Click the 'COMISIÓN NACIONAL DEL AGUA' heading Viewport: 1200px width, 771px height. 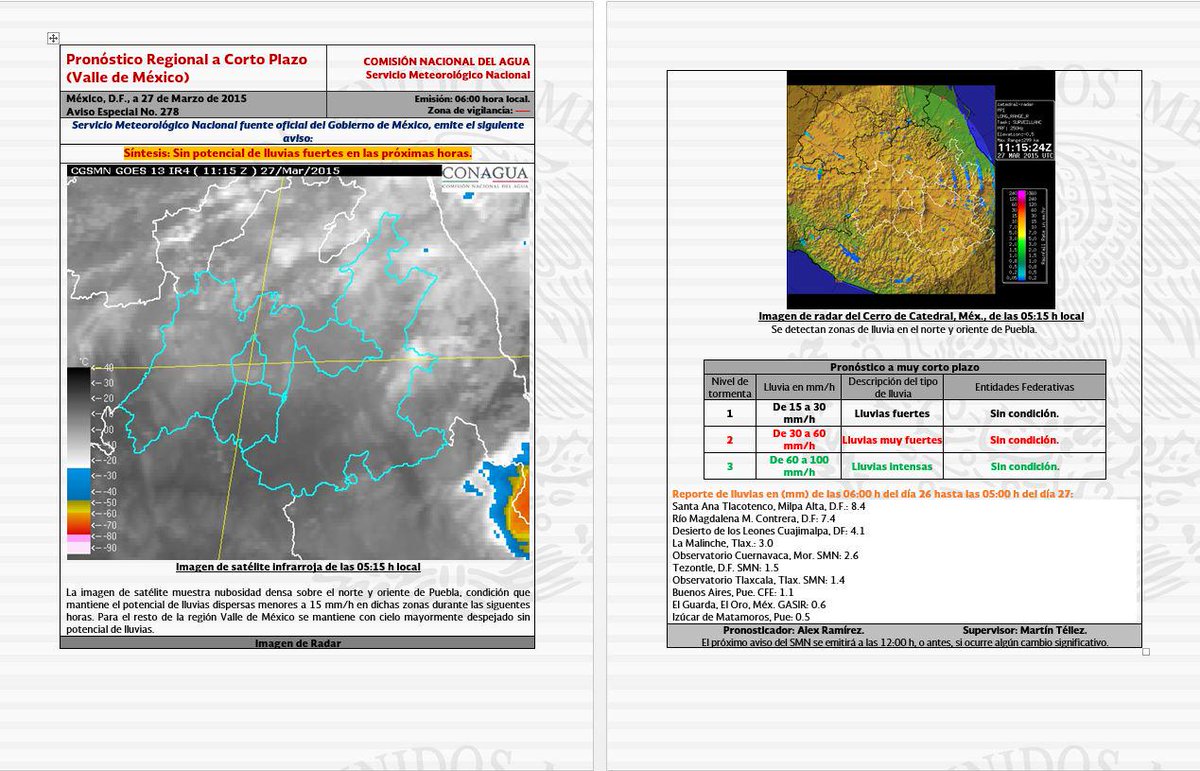(446, 62)
